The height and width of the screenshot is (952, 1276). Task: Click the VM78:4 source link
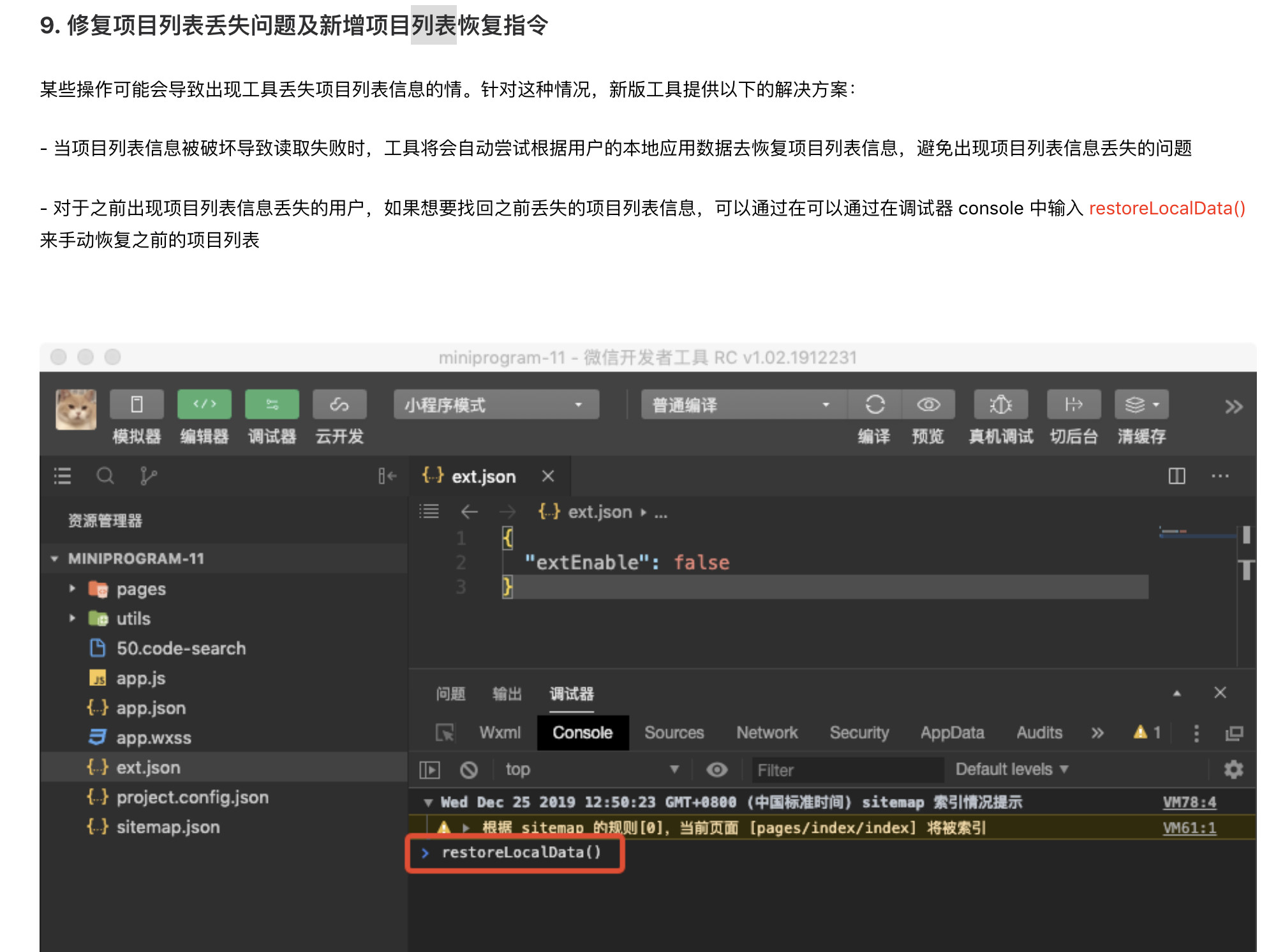tap(1189, 802)
